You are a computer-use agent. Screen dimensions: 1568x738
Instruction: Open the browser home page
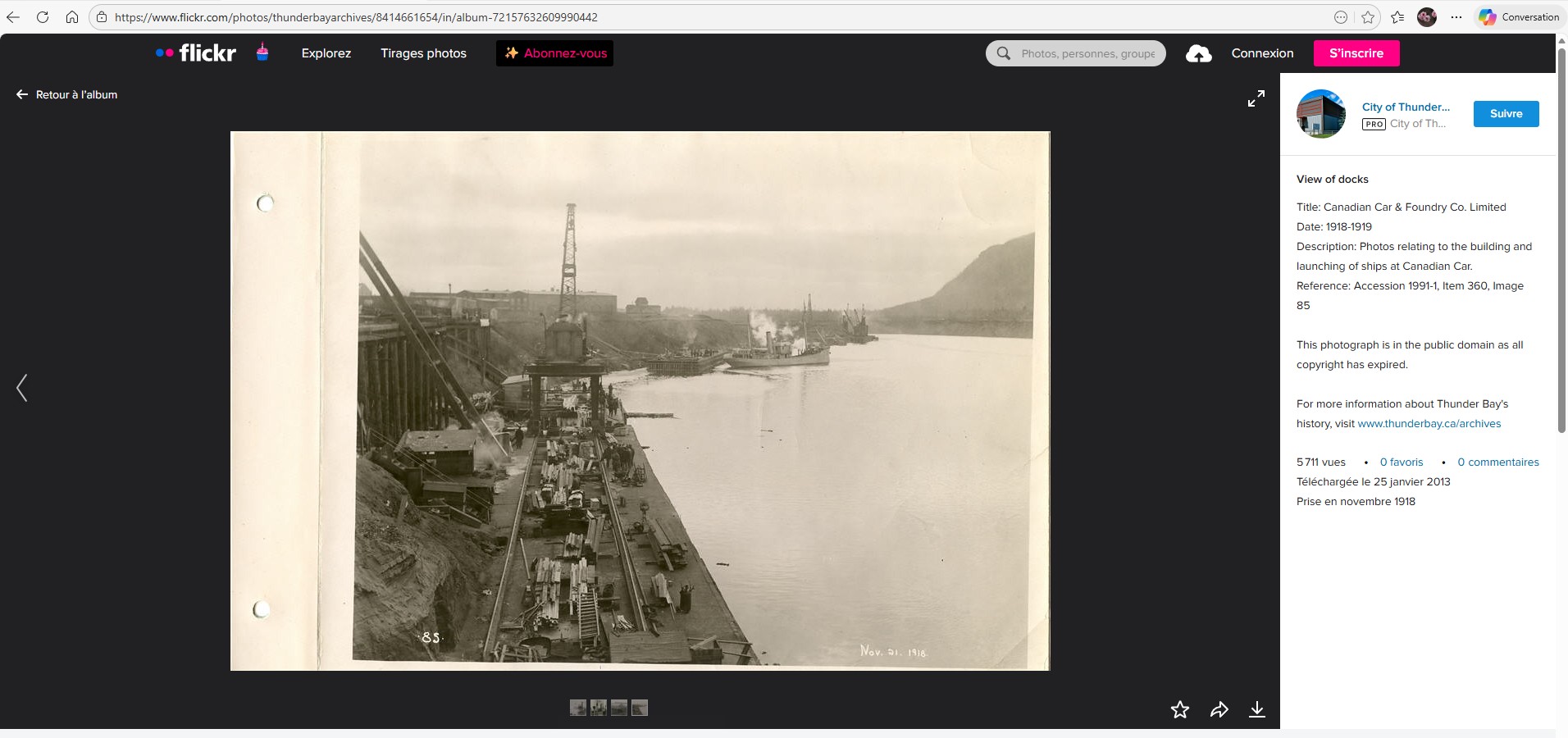(72, 17)
